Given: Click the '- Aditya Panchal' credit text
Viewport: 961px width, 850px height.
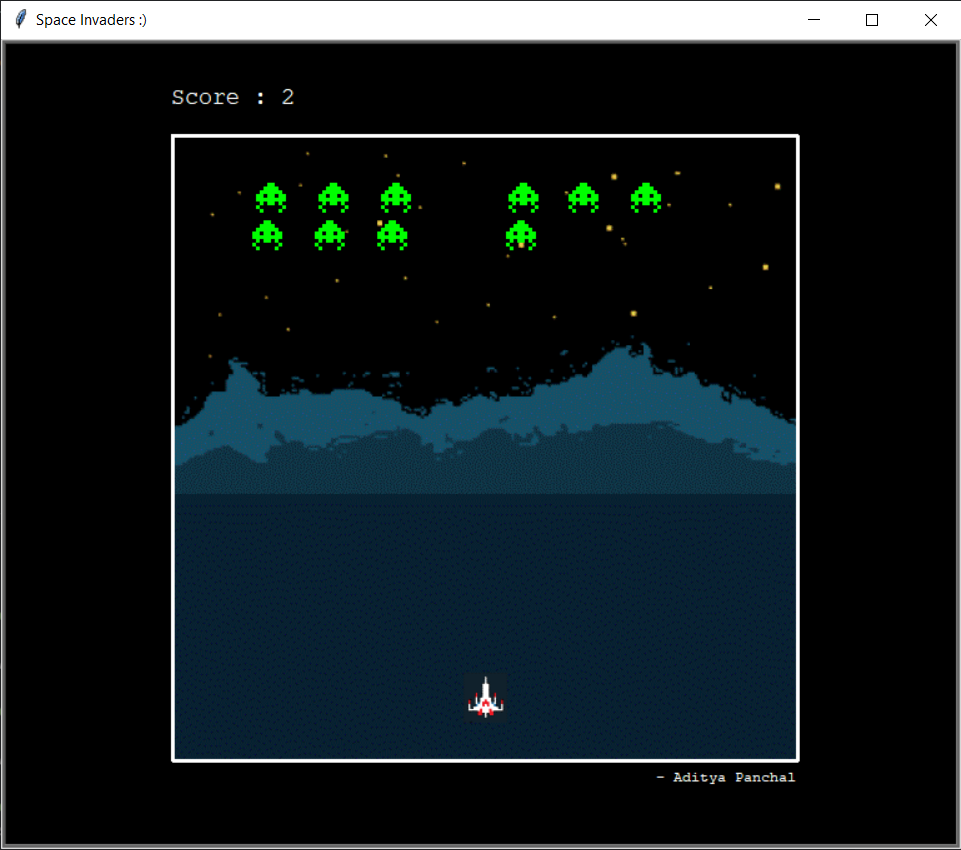Looking at the screenshot, I should pyautogui.click(x=726, y=777).
